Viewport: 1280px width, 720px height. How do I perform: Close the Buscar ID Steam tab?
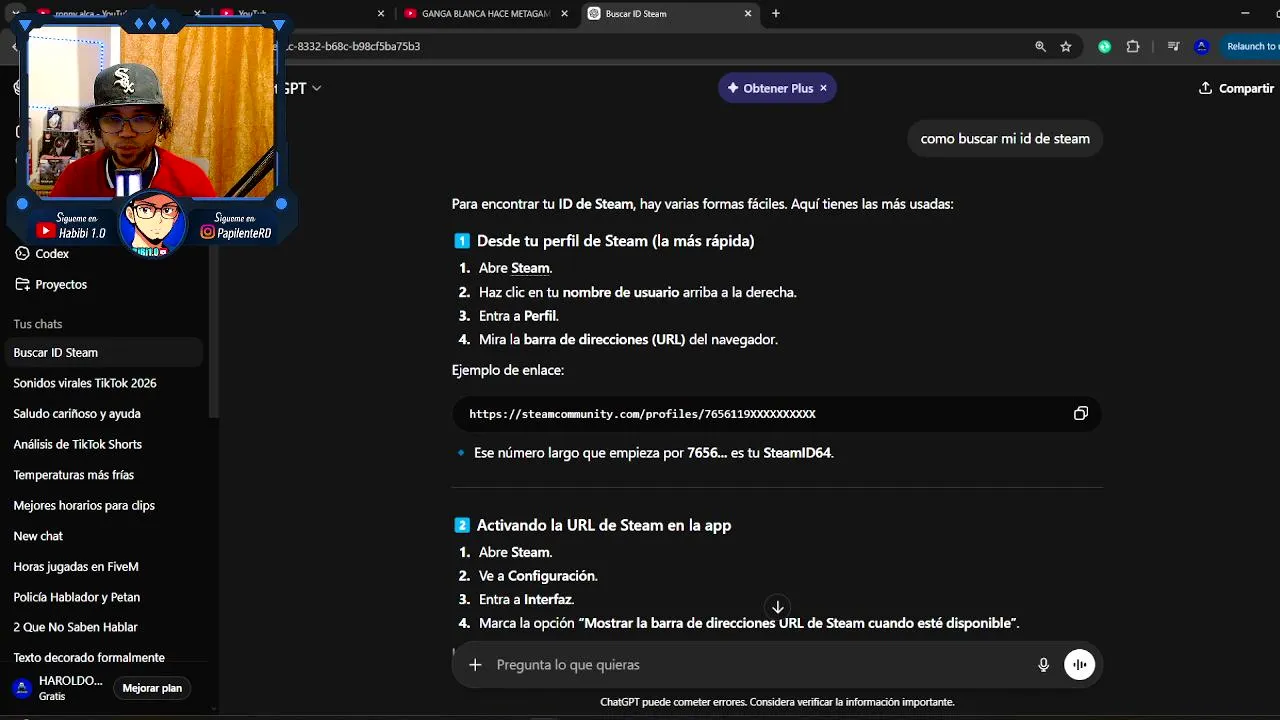click(x=748, y=14)
